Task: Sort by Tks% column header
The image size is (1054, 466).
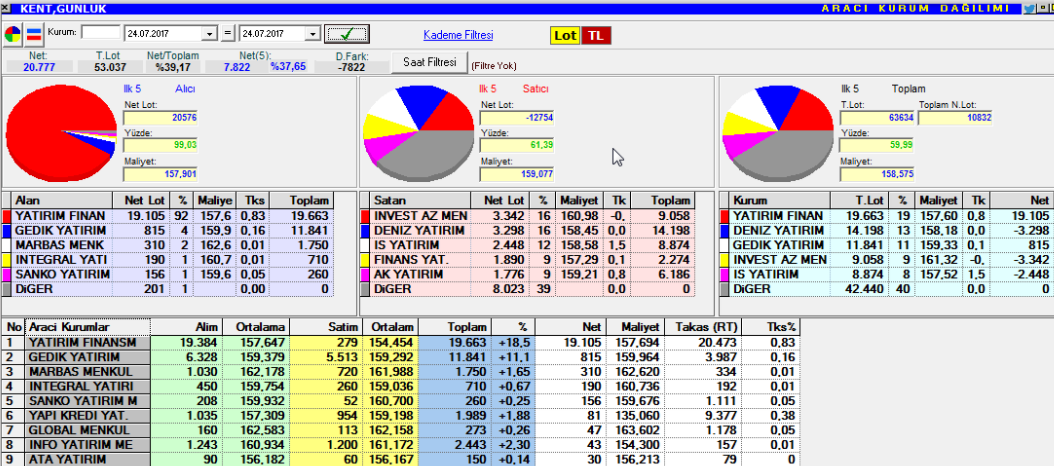Action: pyautogui.click(x=772, y=327)
